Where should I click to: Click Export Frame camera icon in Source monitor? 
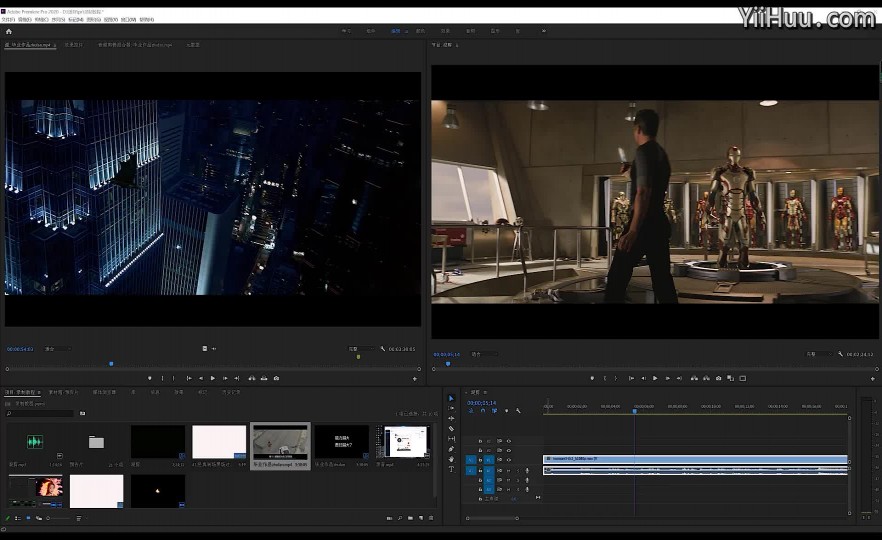276,379
